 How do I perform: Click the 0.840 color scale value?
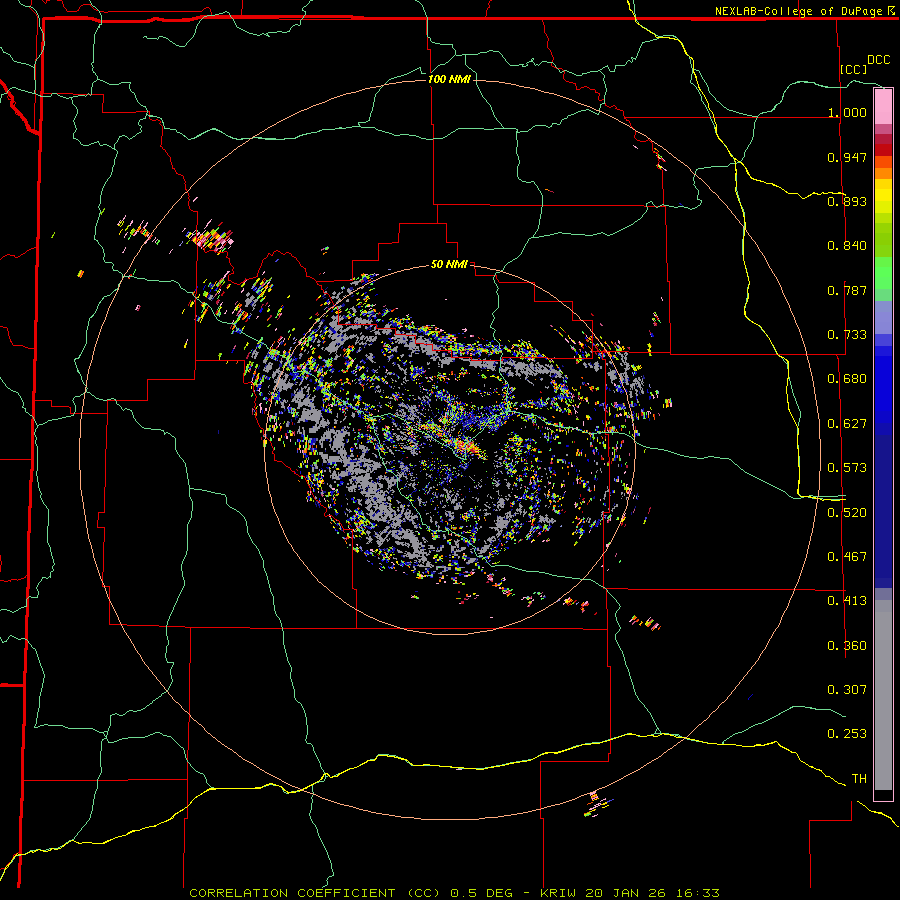pyautogui.click(x=847, y=246)
